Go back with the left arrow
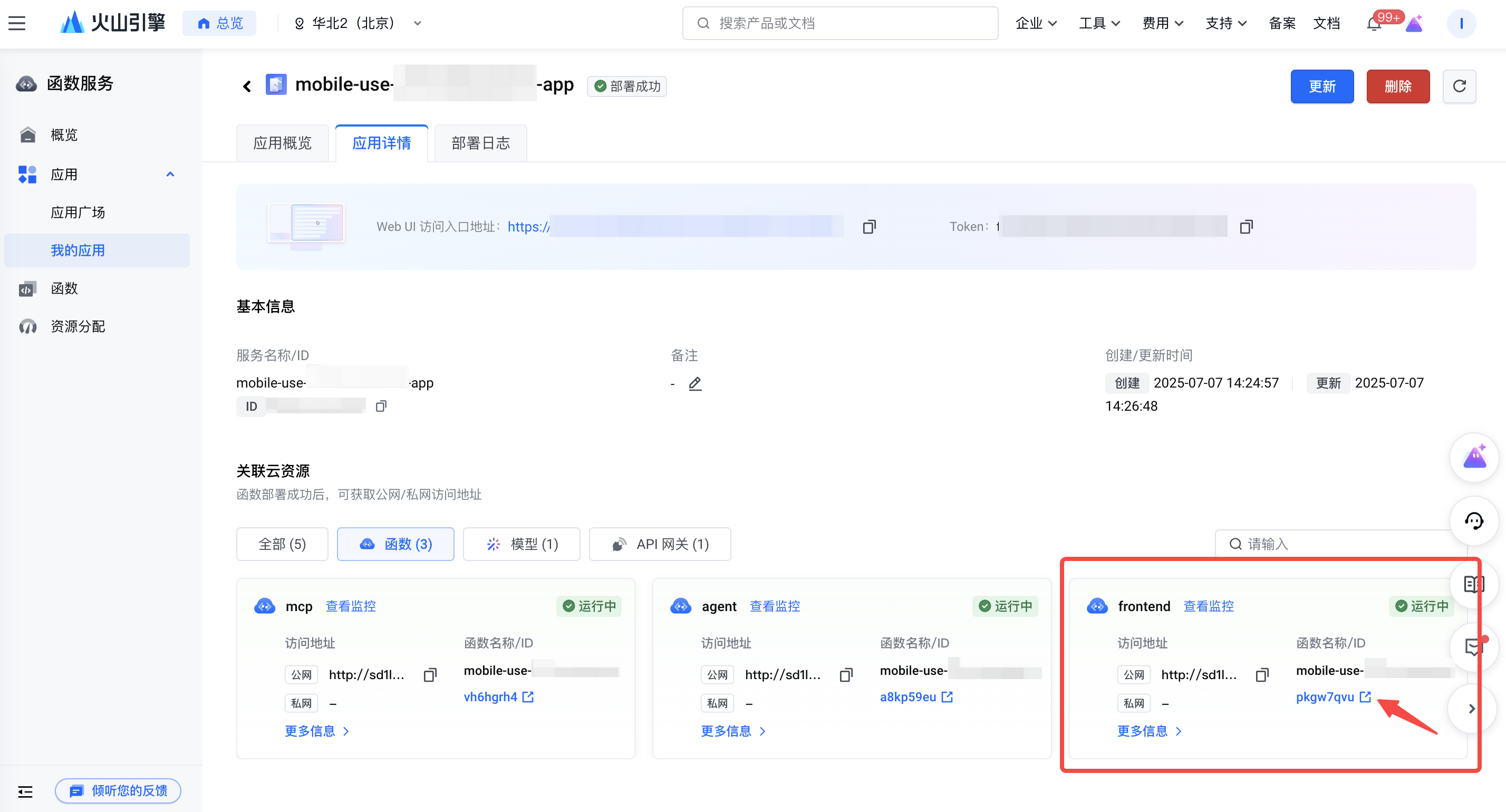This screenshot has width=1506, height=812. (x=247, y=86)
